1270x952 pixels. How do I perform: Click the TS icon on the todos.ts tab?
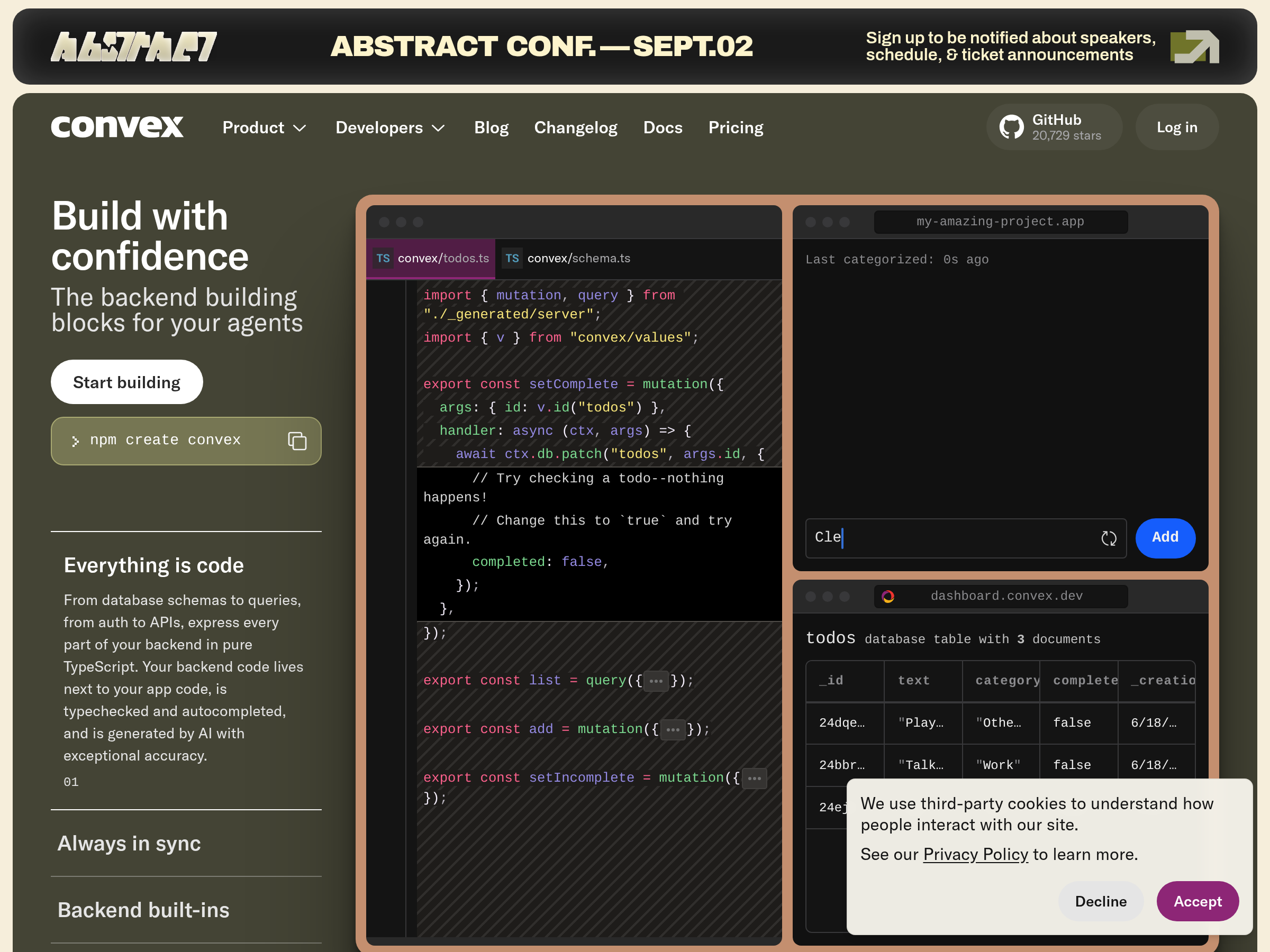(383, 258)
